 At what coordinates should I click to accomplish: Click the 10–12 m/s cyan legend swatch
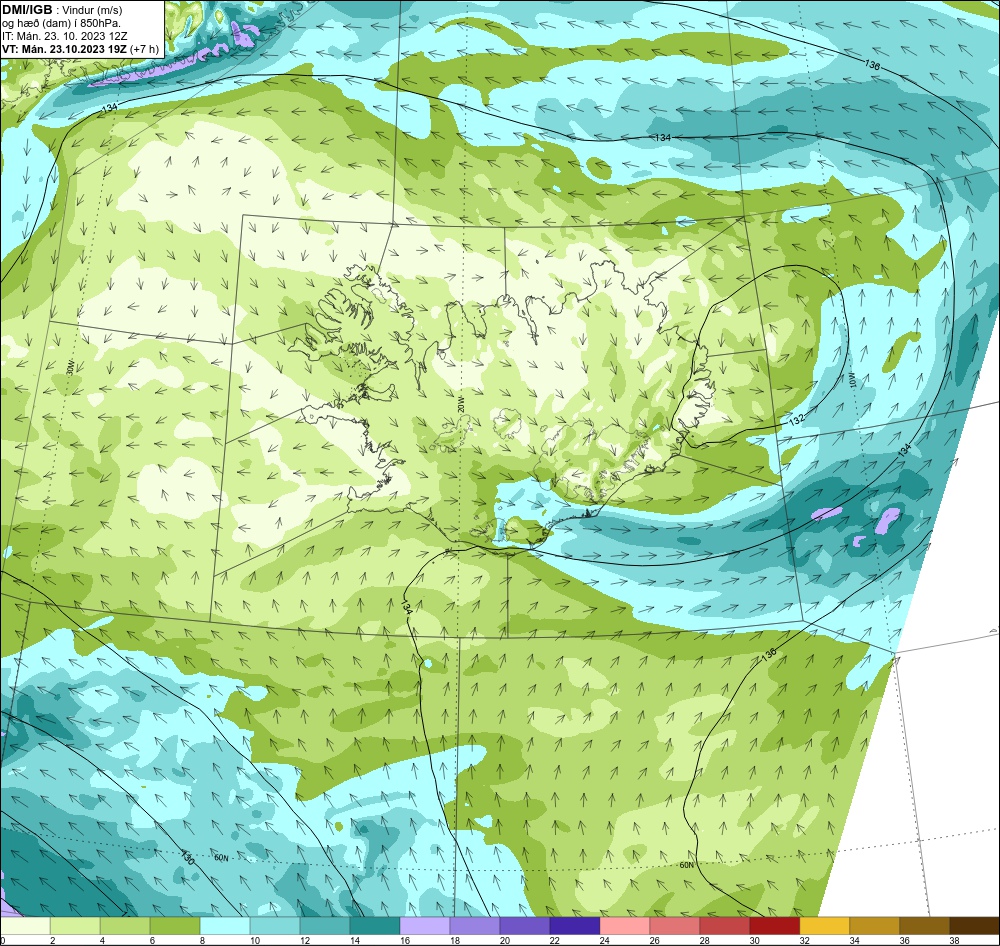(x=275, y=926)
